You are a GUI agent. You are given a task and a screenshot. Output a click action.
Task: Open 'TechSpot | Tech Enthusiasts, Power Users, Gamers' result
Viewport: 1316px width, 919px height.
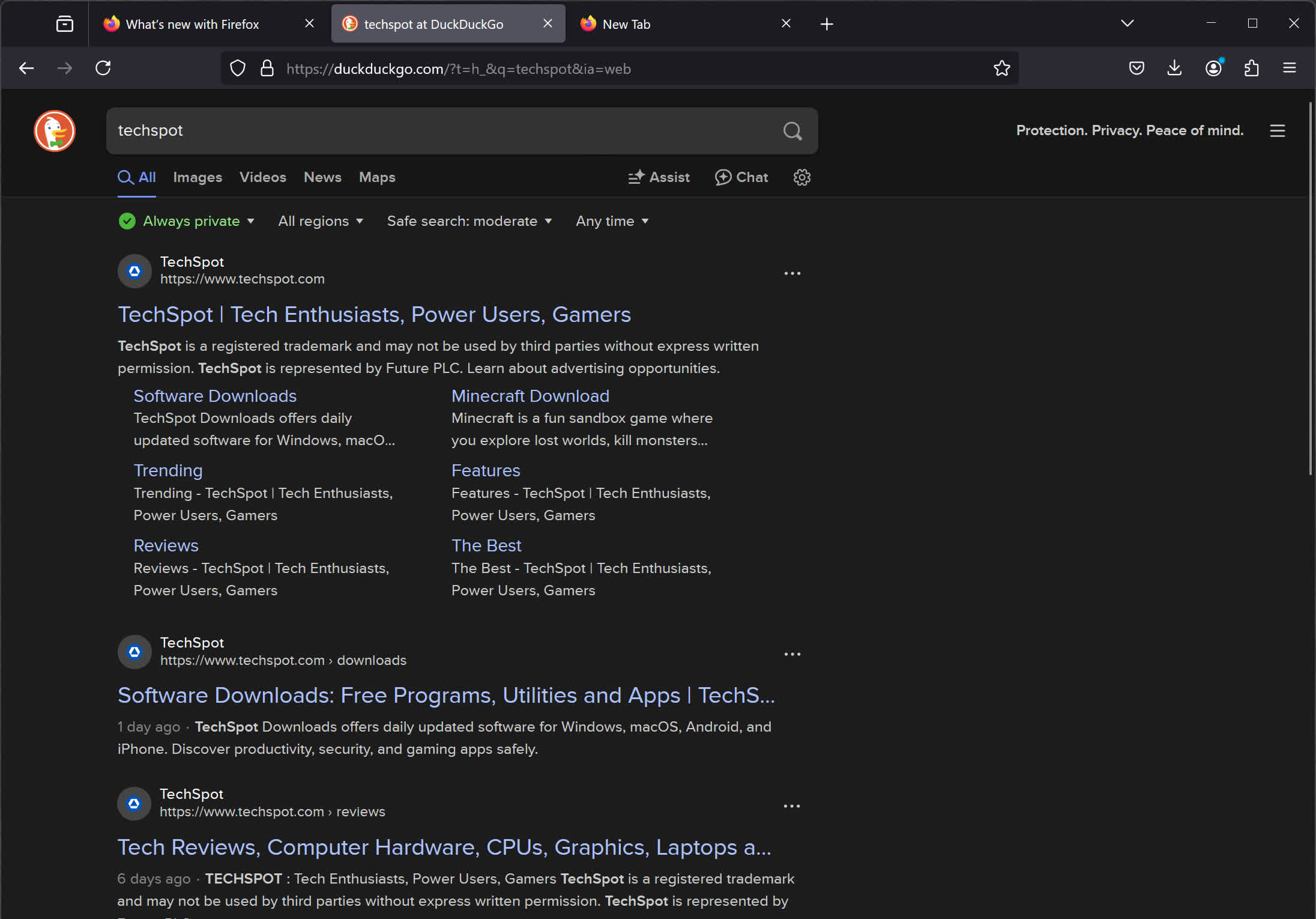click(x=375, y=315)
